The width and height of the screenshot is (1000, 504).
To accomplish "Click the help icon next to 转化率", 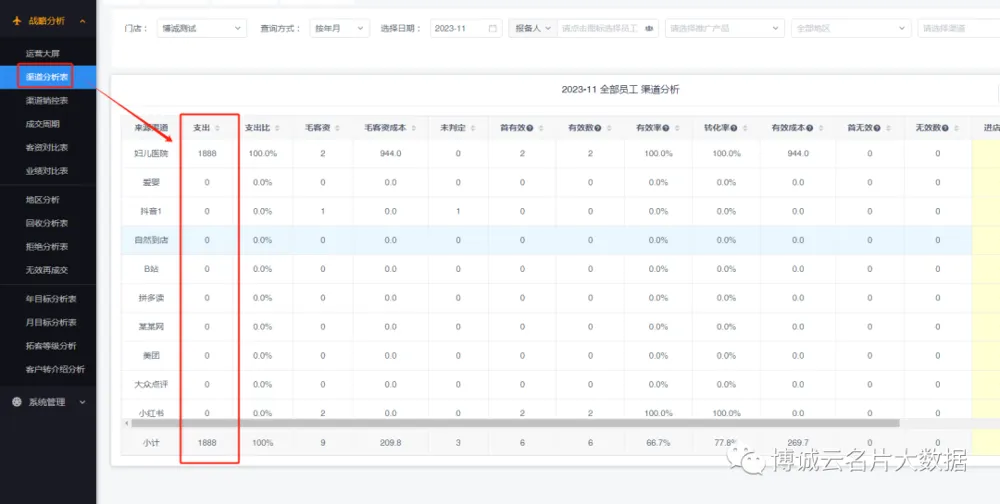I will coord(733,128).
